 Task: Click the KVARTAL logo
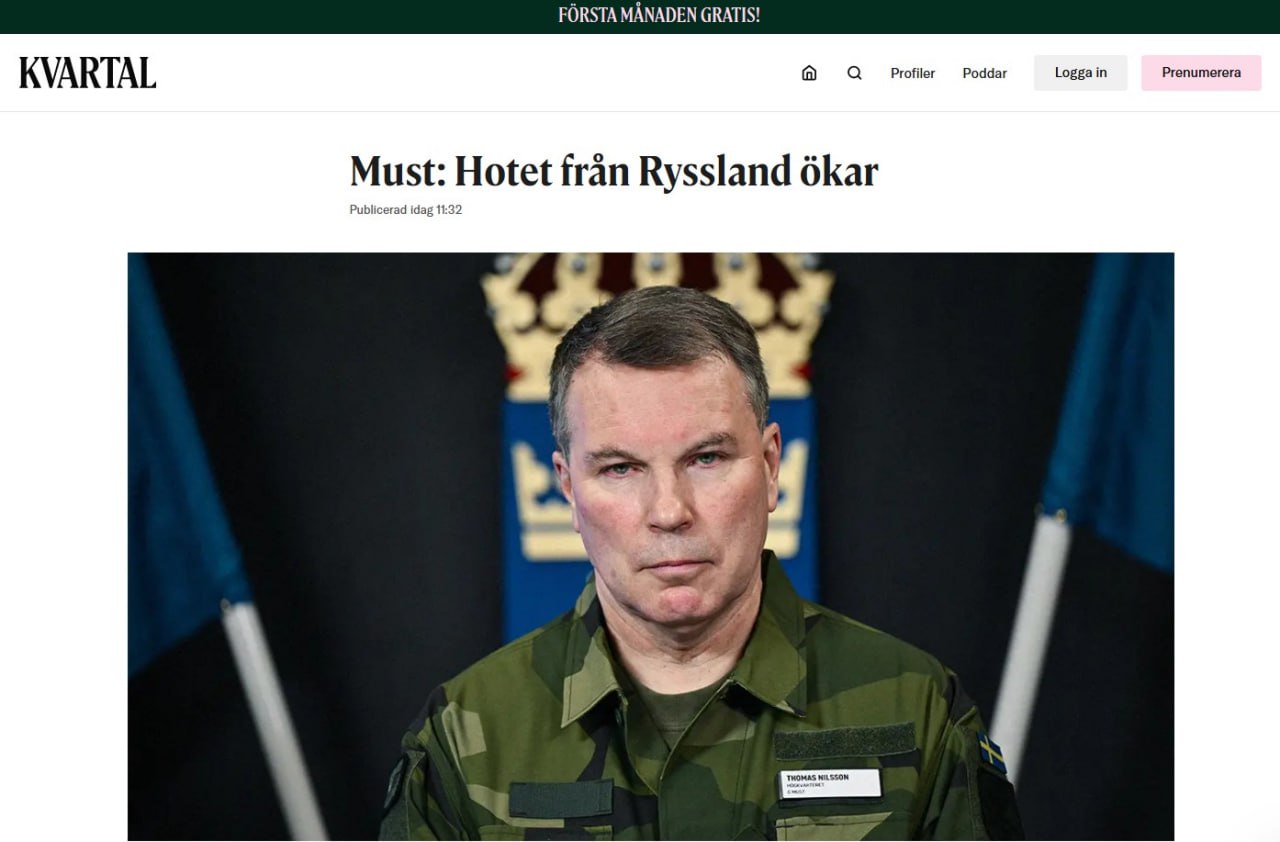[88, 73]
